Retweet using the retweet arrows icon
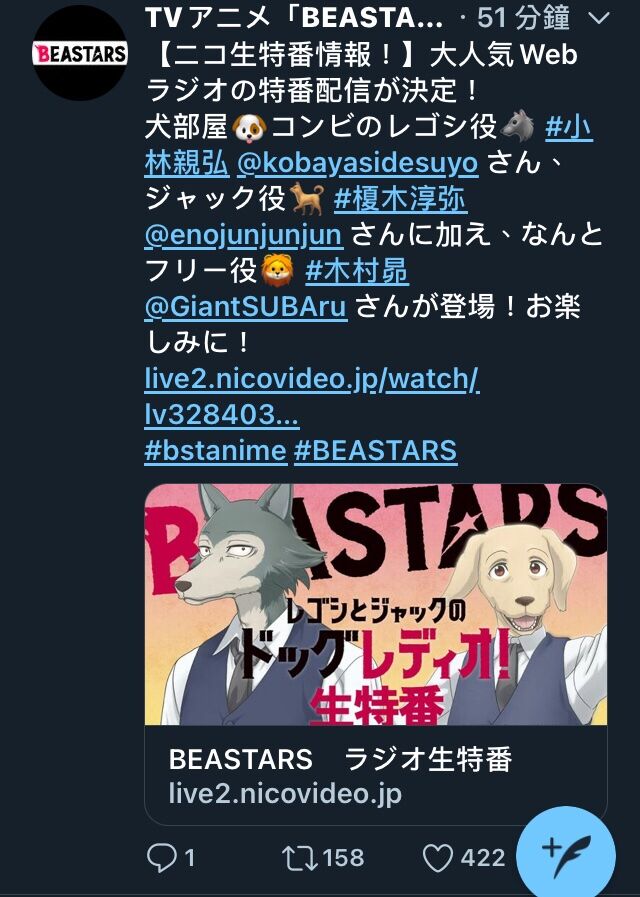 pyautogui.click(x=300, y=858)
